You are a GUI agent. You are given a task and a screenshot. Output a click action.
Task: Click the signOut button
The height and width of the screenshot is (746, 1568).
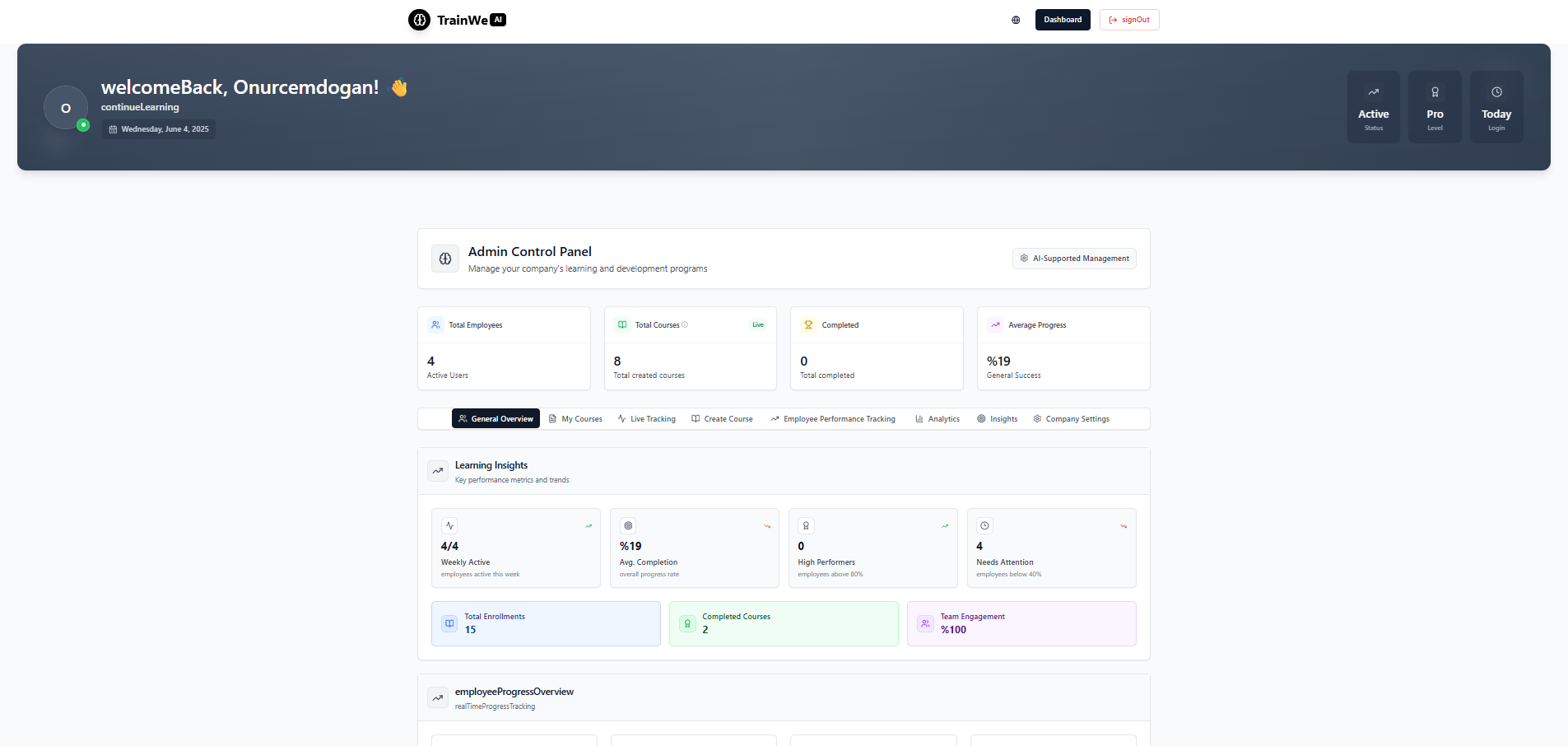(x=1129, y=20)
